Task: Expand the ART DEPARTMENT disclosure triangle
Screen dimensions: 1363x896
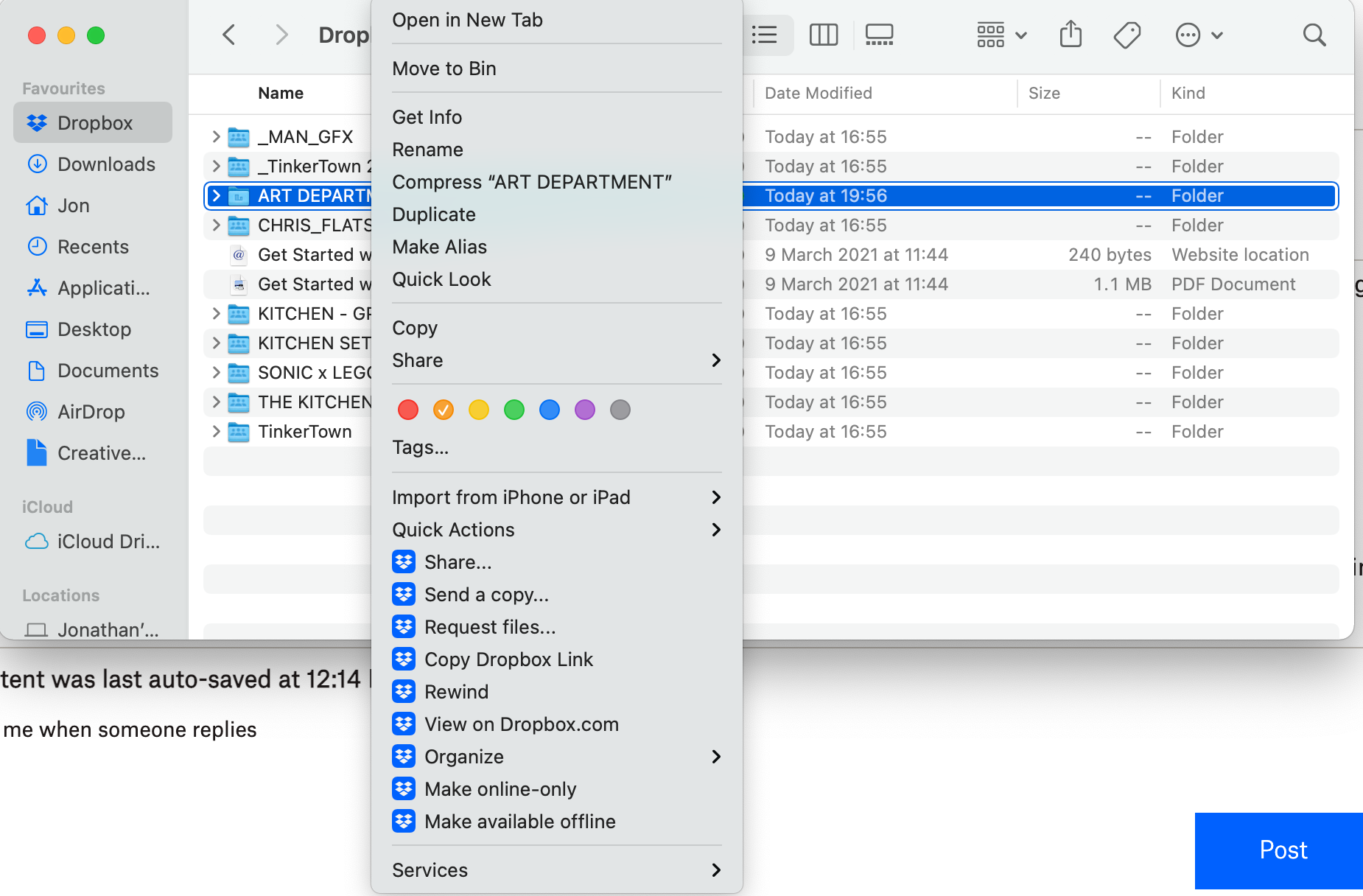Action: pos(216,195)
